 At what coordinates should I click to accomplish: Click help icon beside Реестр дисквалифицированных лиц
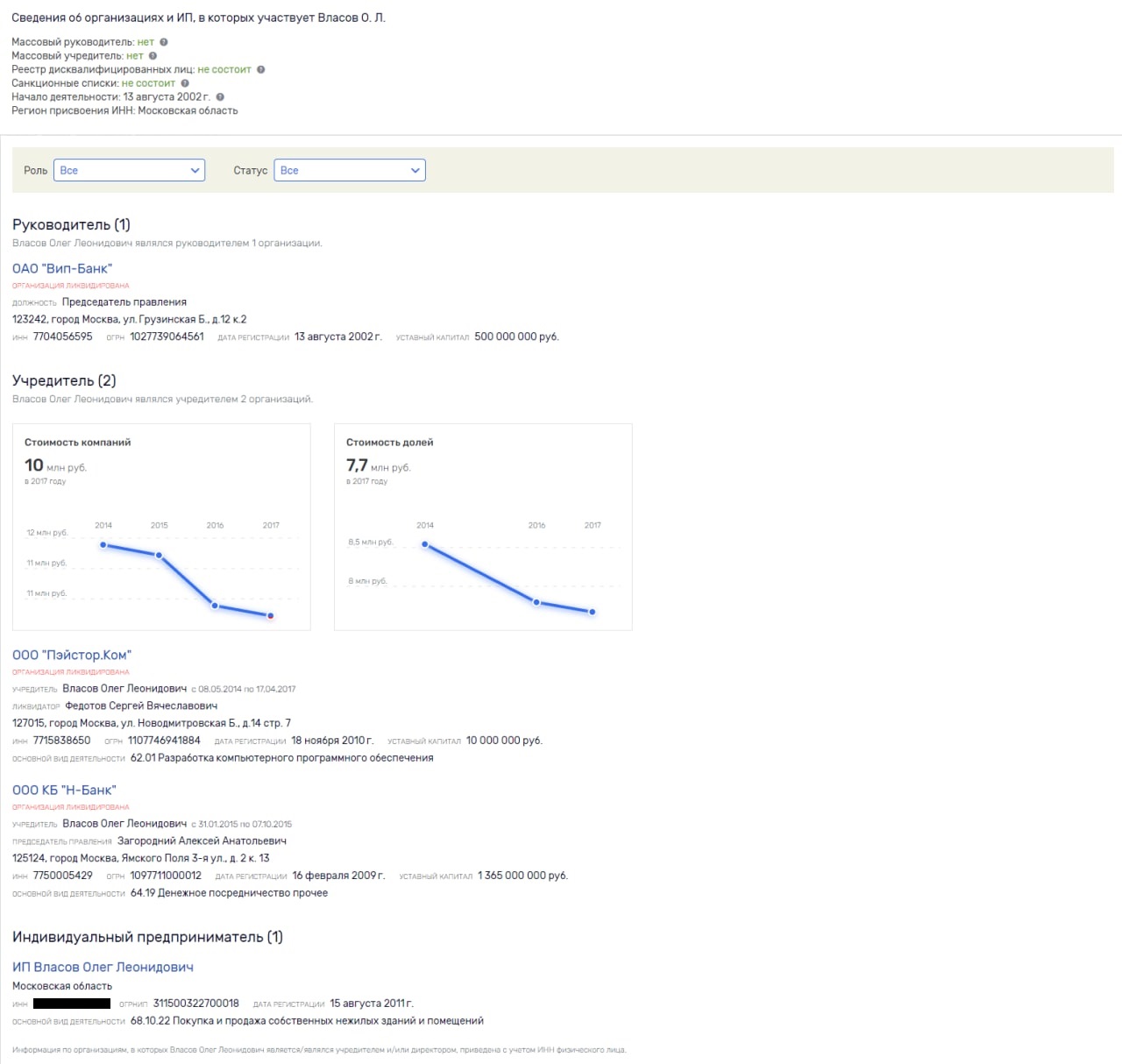point(260,69)
